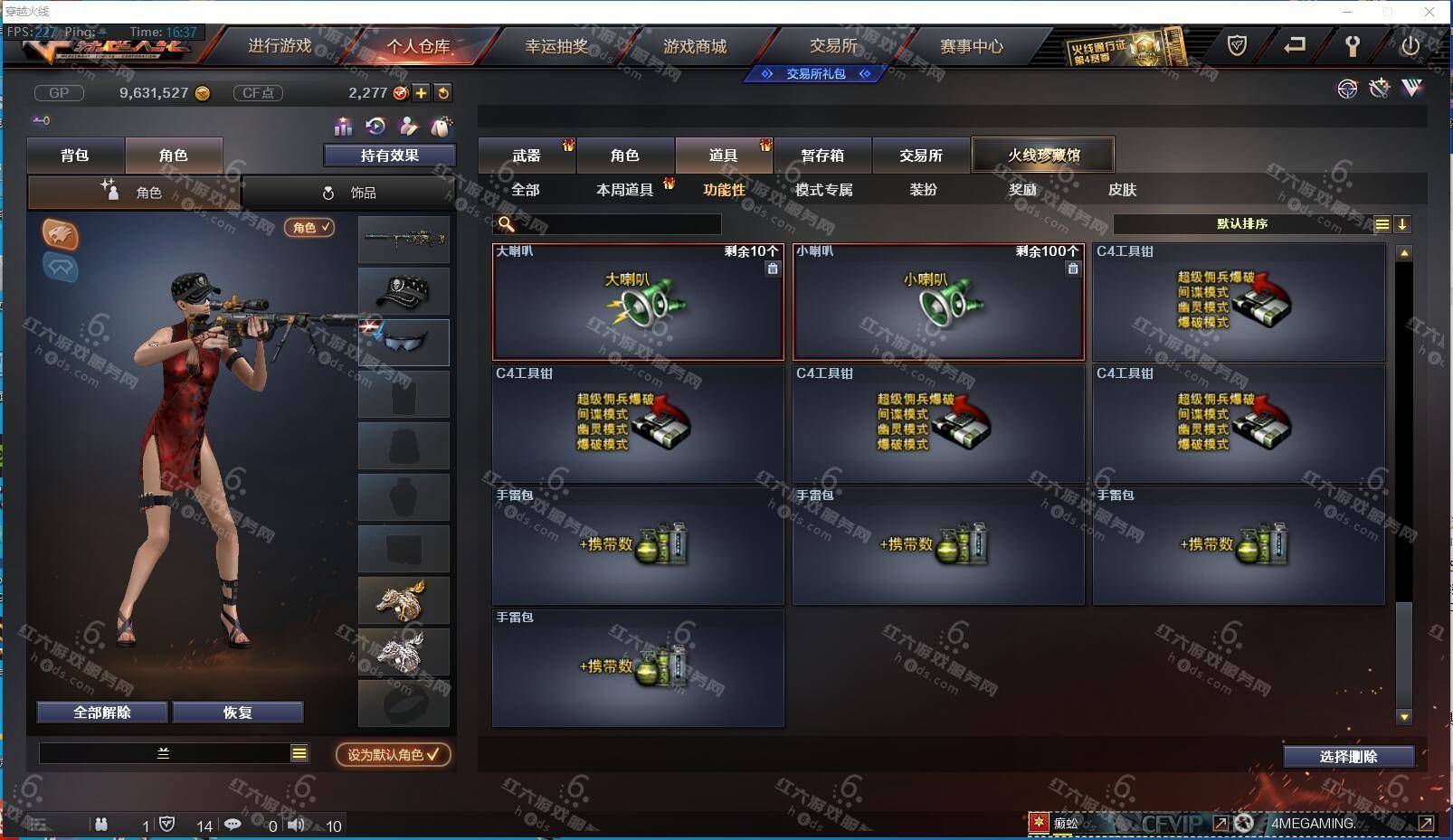Expand the character list menu at bottom left

(x=299, y=753)
